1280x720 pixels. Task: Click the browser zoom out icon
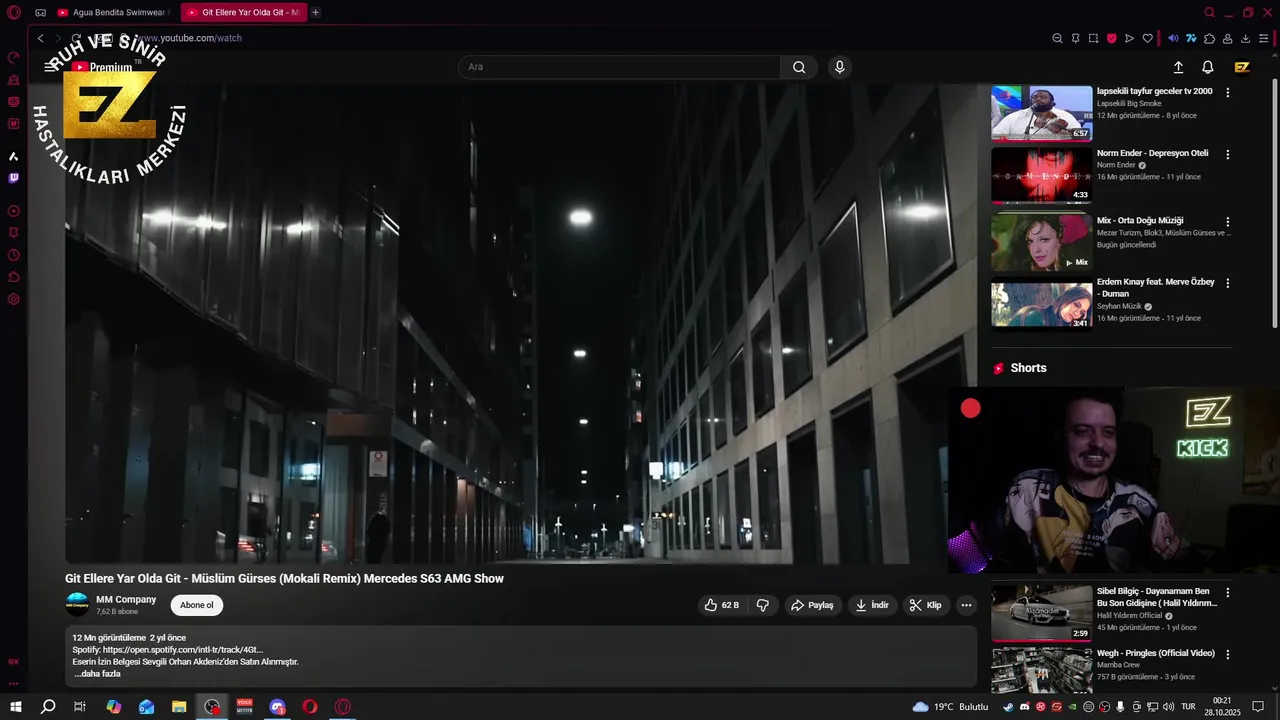pyautogui.click(x=1057, y=38)
